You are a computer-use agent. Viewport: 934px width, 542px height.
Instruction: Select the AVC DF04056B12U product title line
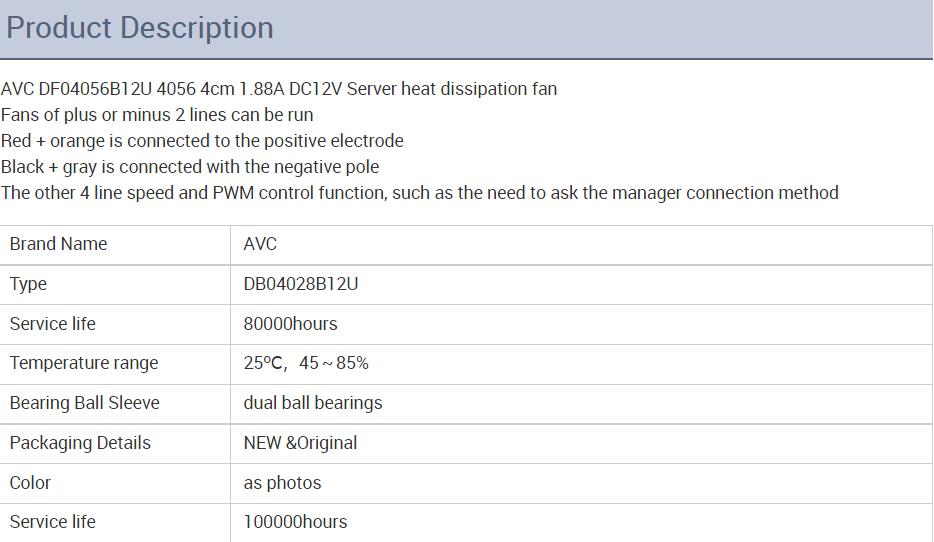(x=279, y=89)
